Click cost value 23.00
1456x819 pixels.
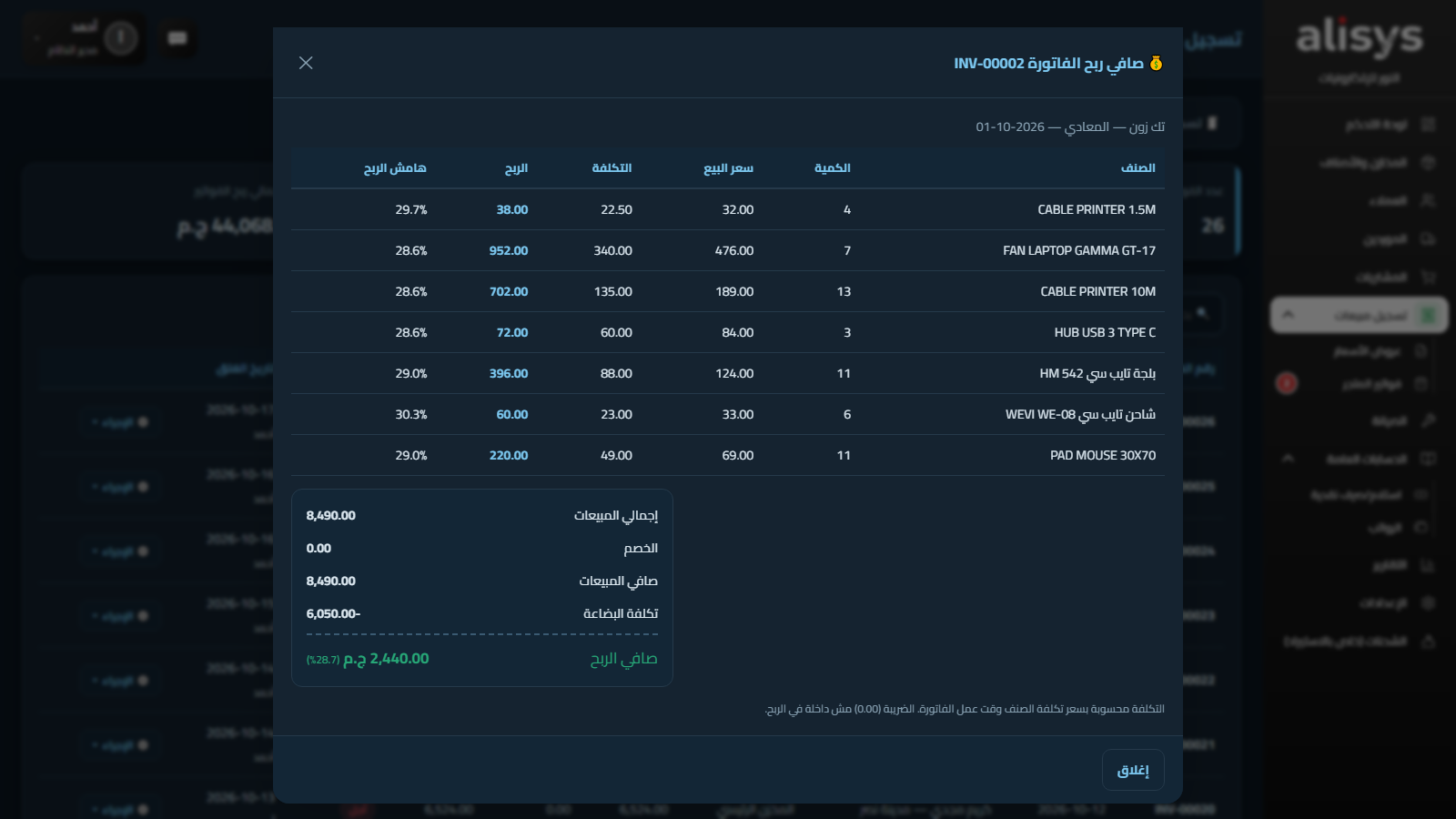(x=616, y=414)
